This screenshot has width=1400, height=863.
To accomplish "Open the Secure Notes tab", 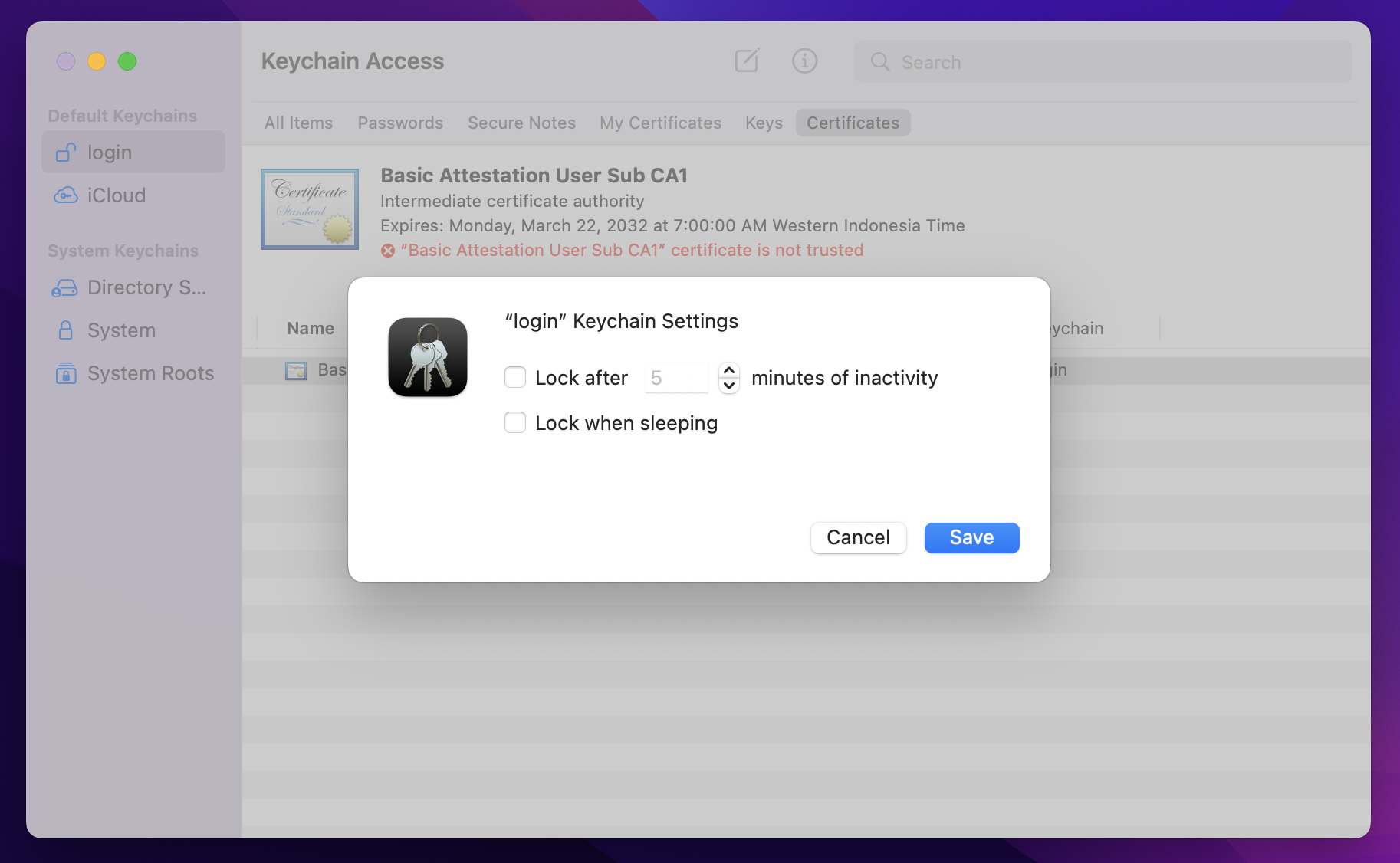I will 522,123.
